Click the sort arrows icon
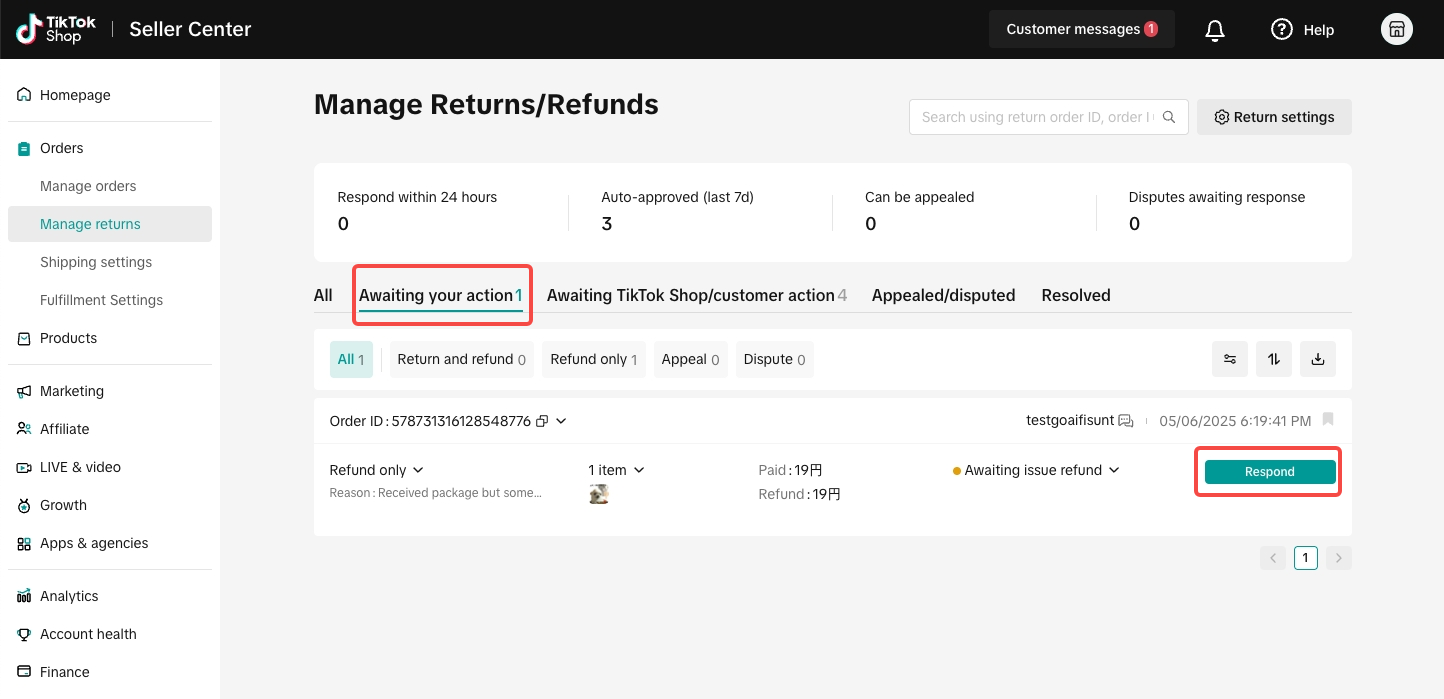The height and width of the screenshot is (699, 1444). (1274, 359)
